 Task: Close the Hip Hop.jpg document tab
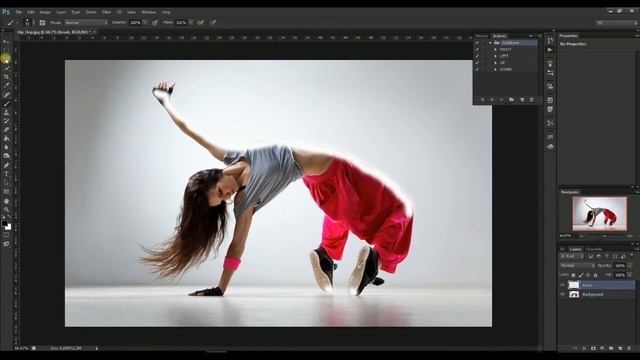click(94, 32)
